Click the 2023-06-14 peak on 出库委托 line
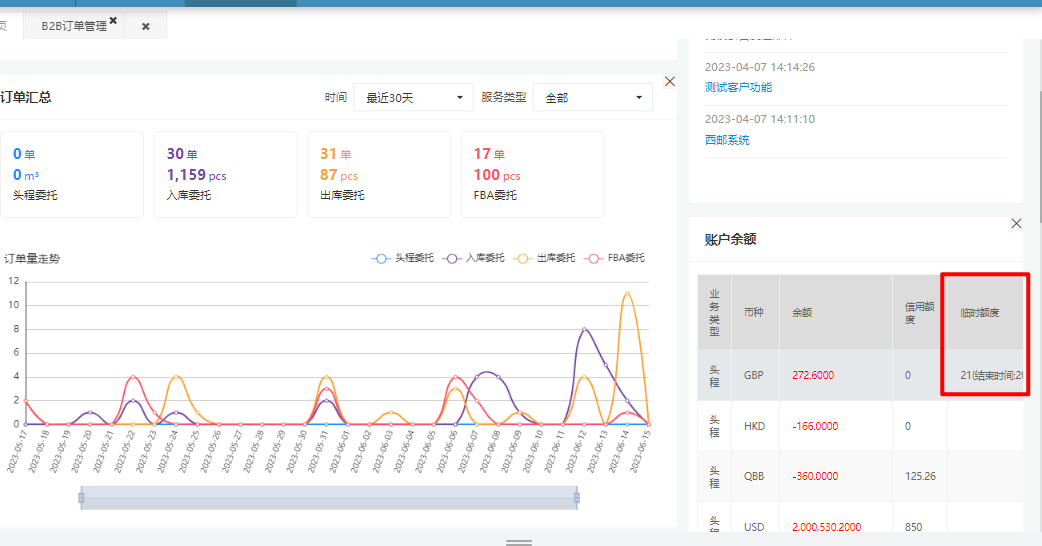This screenshot has width=1042, height=546. 627,293
